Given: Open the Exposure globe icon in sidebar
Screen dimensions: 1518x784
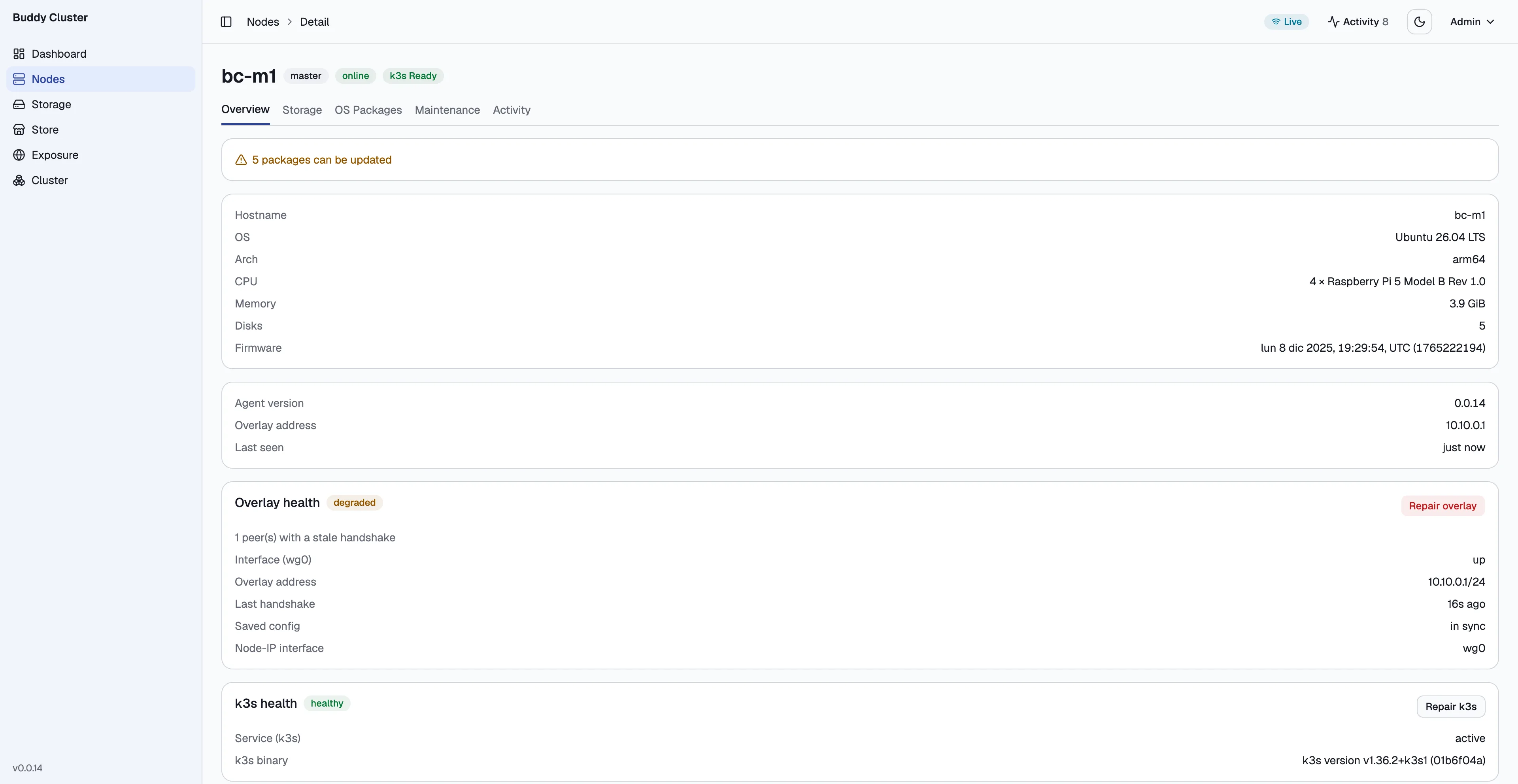Looking at the screenshot, I should pos(19,155).
